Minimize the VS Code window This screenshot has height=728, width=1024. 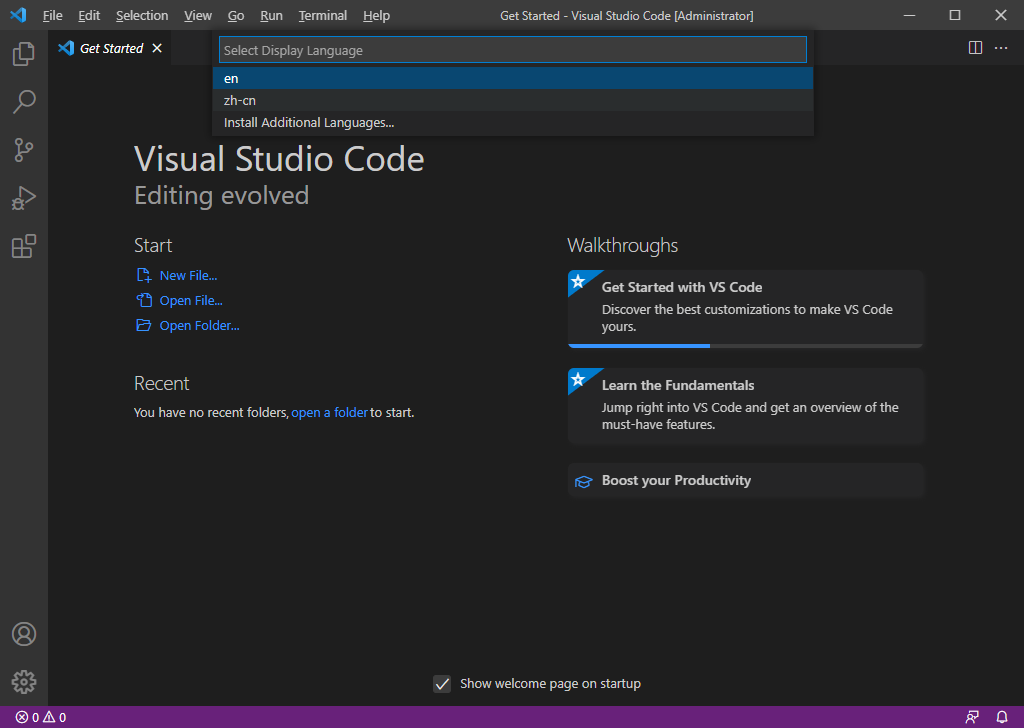(909, 15)
